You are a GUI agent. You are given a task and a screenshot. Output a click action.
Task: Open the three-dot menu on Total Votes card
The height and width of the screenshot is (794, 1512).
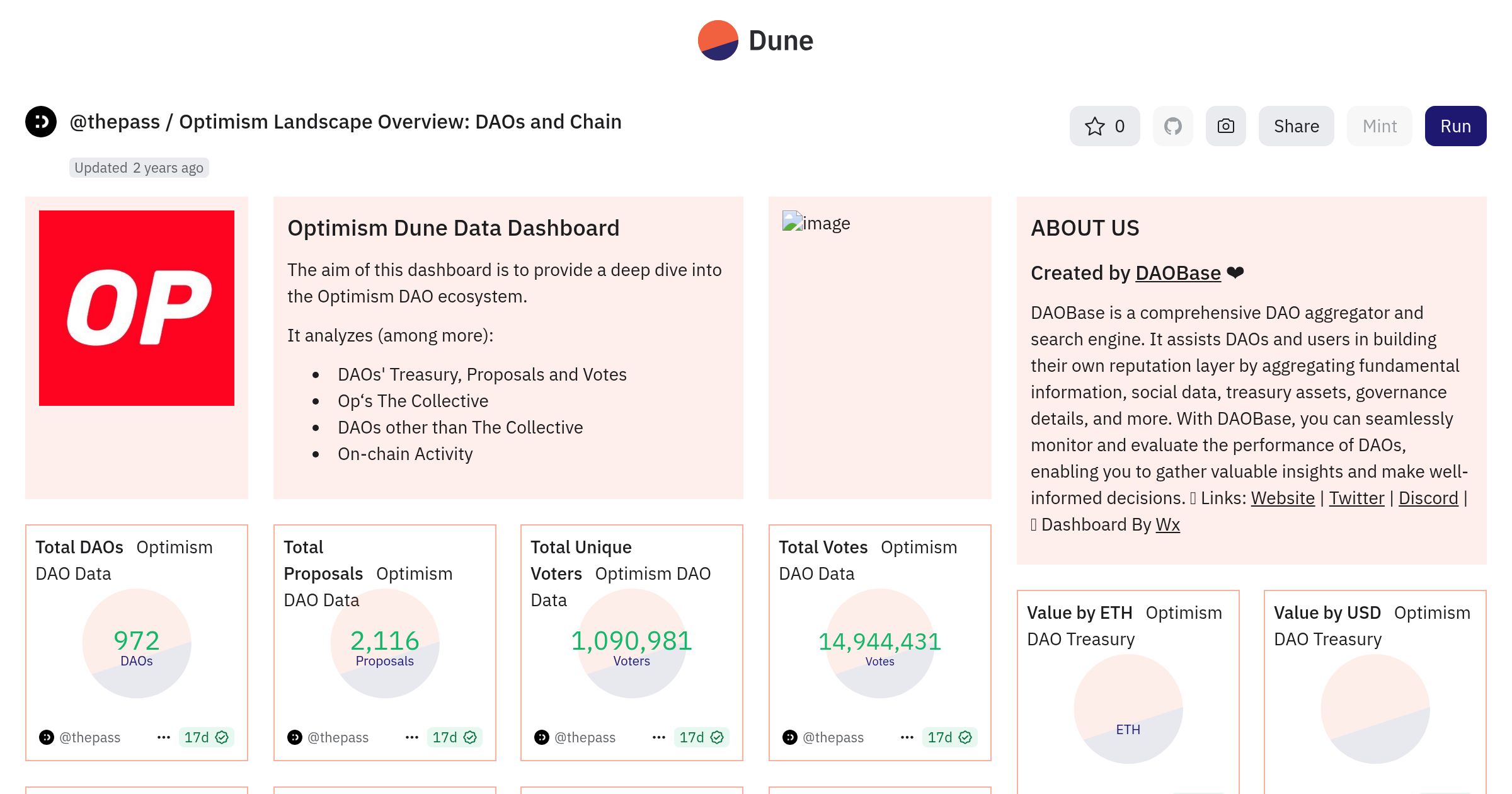(x=907, y=737)
